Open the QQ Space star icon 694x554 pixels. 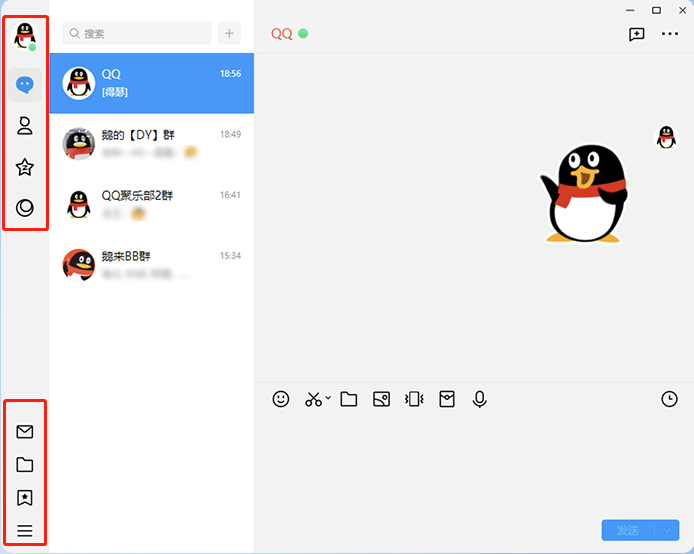pos(25,167)
